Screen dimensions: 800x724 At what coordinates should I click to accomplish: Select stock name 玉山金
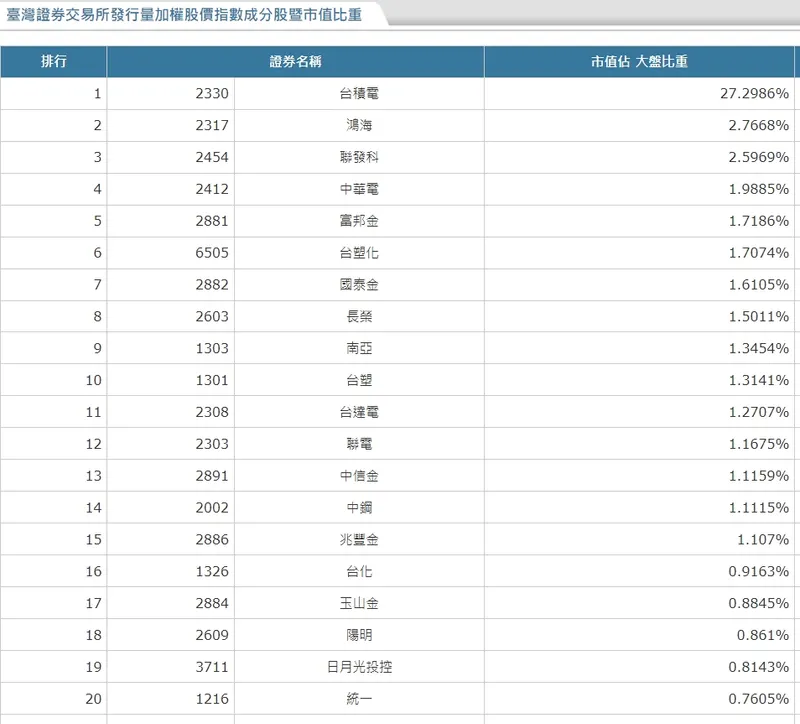(x=359, y=603)
